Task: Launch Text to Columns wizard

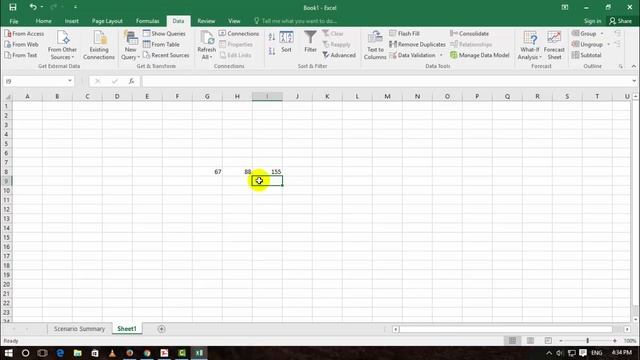Action: 375,45
